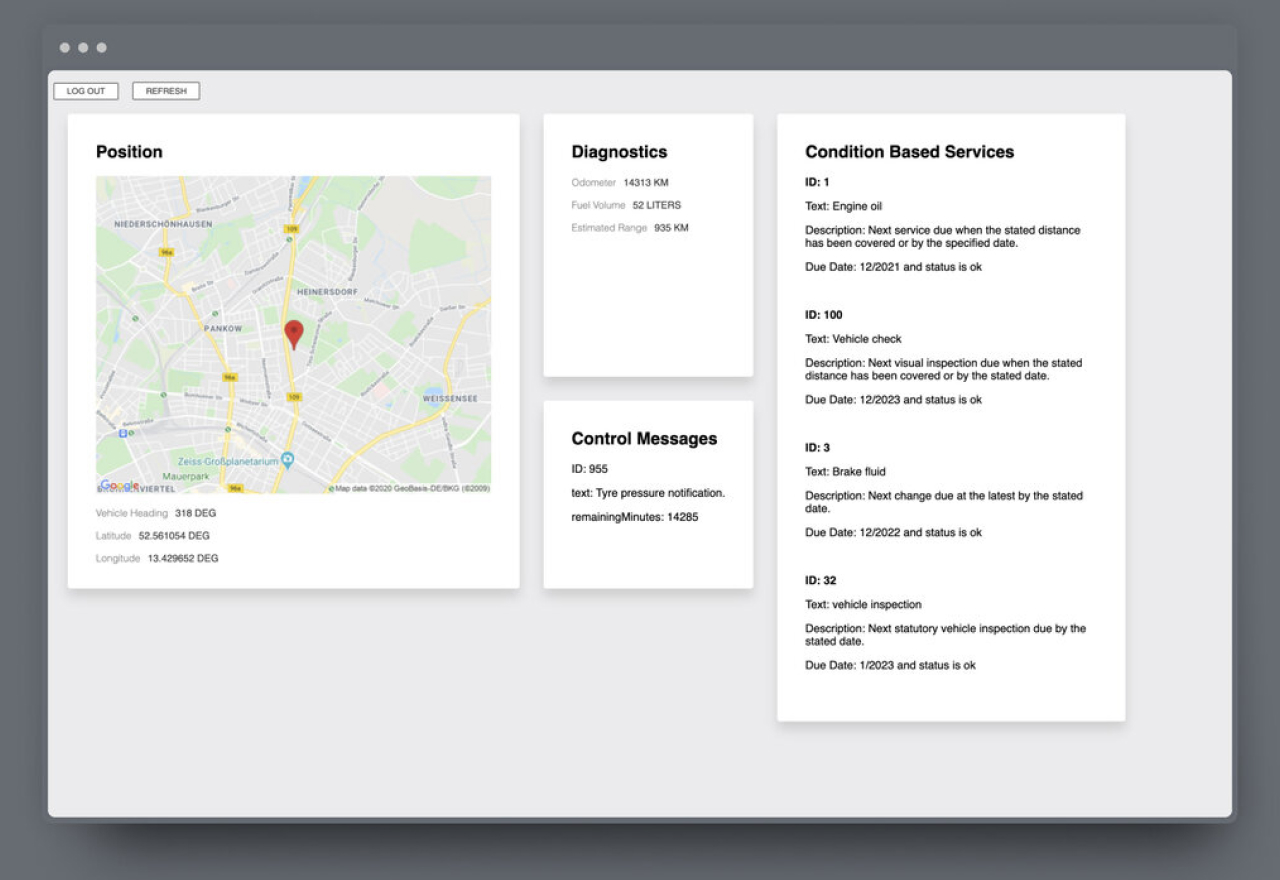Click the Condition Based Services heading

click(910, 152)
